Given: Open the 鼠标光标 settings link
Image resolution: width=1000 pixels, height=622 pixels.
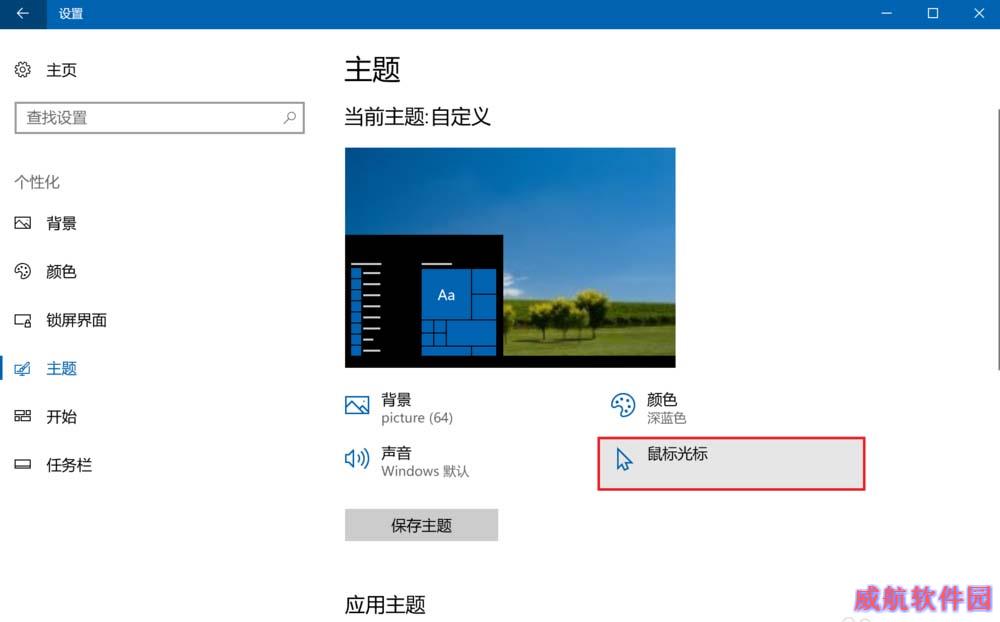Looking at the screenshot, I should 731,464.
